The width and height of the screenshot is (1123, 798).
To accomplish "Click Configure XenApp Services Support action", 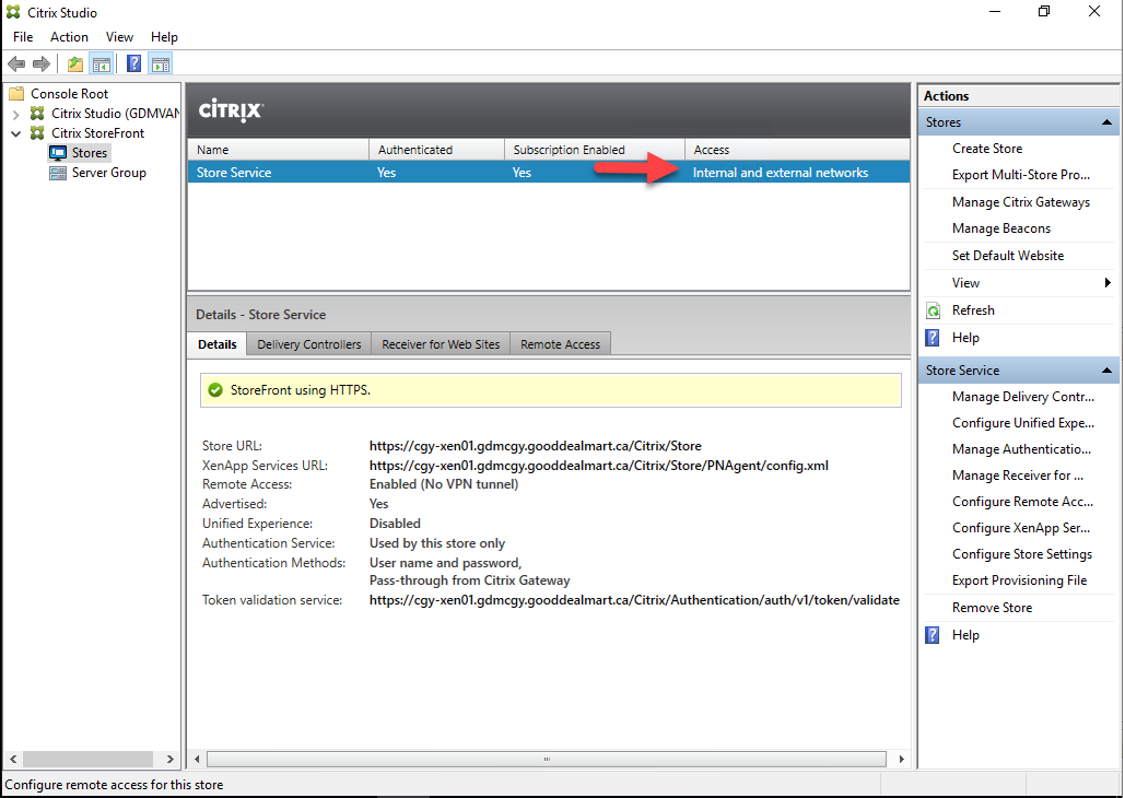I will tap(1021, 528).
